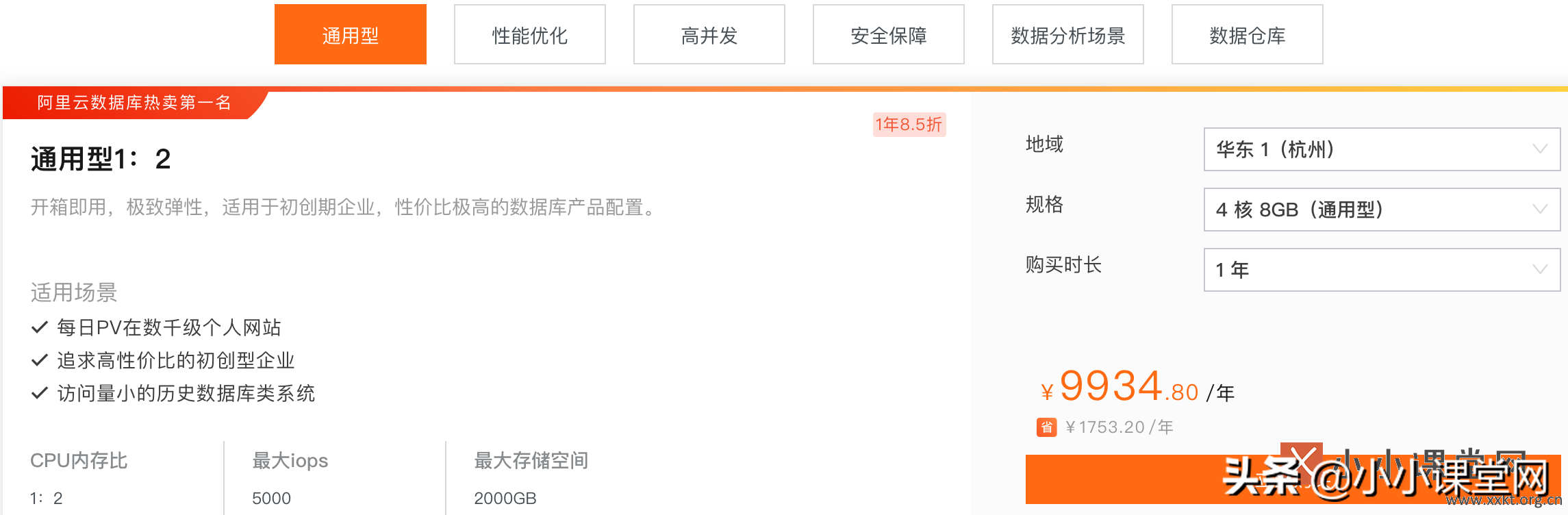The width and height of the screenshot is (1568, 515).
Task: Click checkmark beside 访问量小的历史数据库类系统
Action: 40,393
